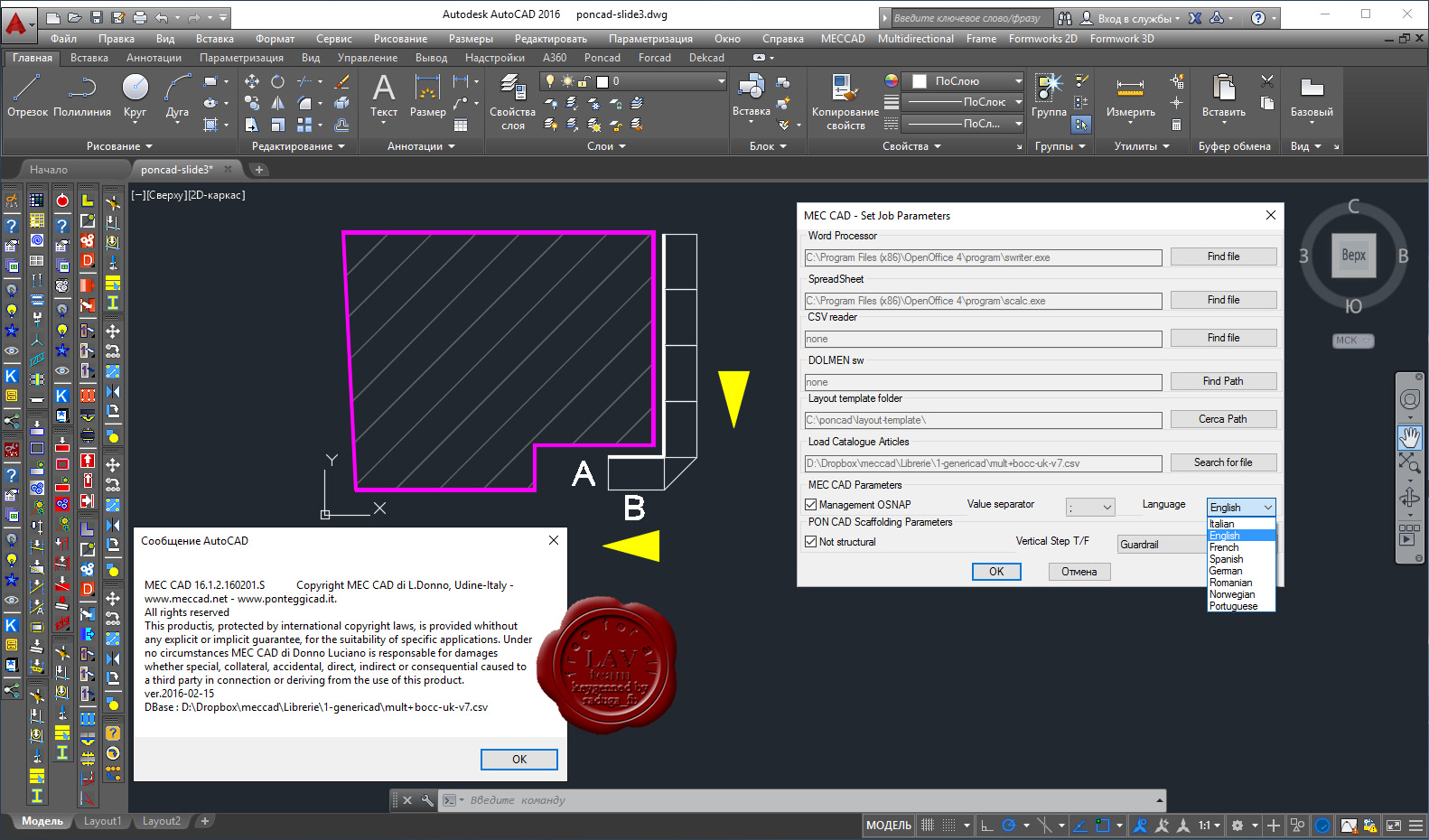Expand the layer list dropdown
Image resolution: width=1429 pixels, height=840 pixels.
721,81
